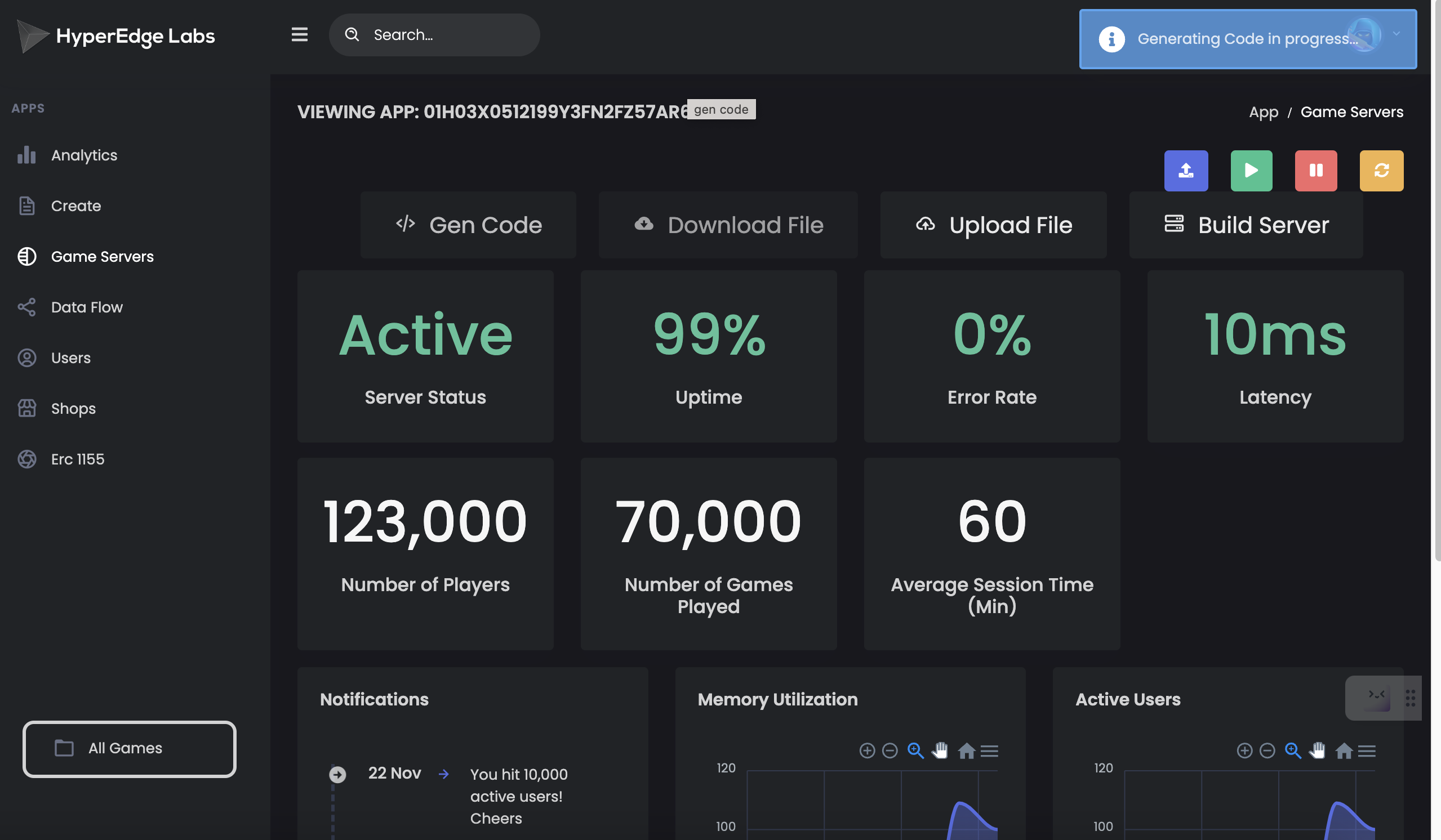Open Analytics in the sidebar
The width and height of the screenshot is (1441, 840).
pos(84,155)
